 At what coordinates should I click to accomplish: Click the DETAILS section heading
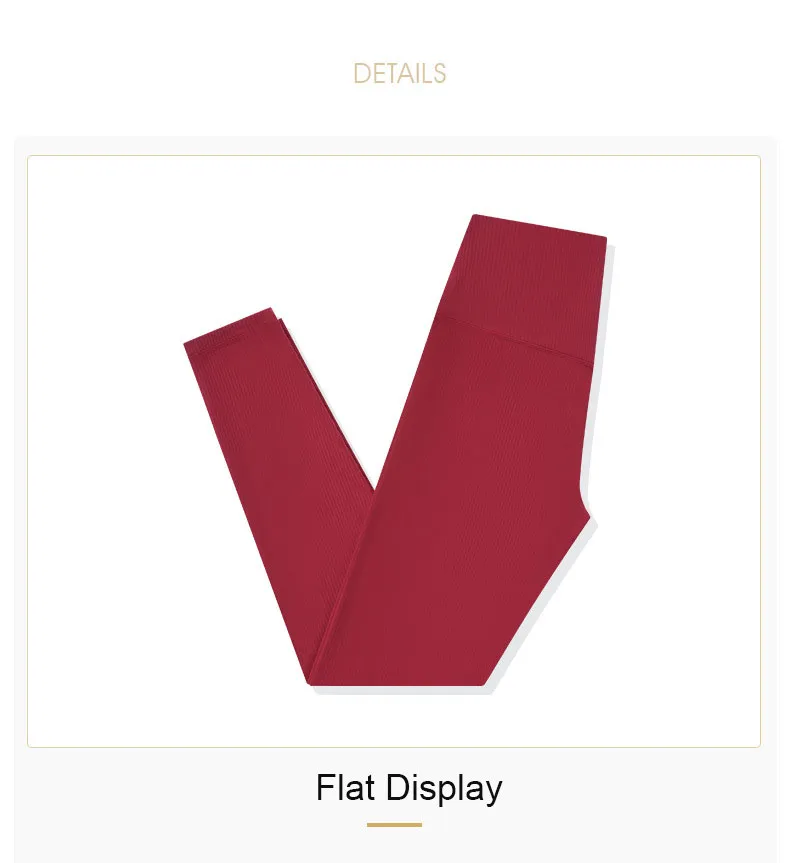pyautogui.click(x=399, y=74)
